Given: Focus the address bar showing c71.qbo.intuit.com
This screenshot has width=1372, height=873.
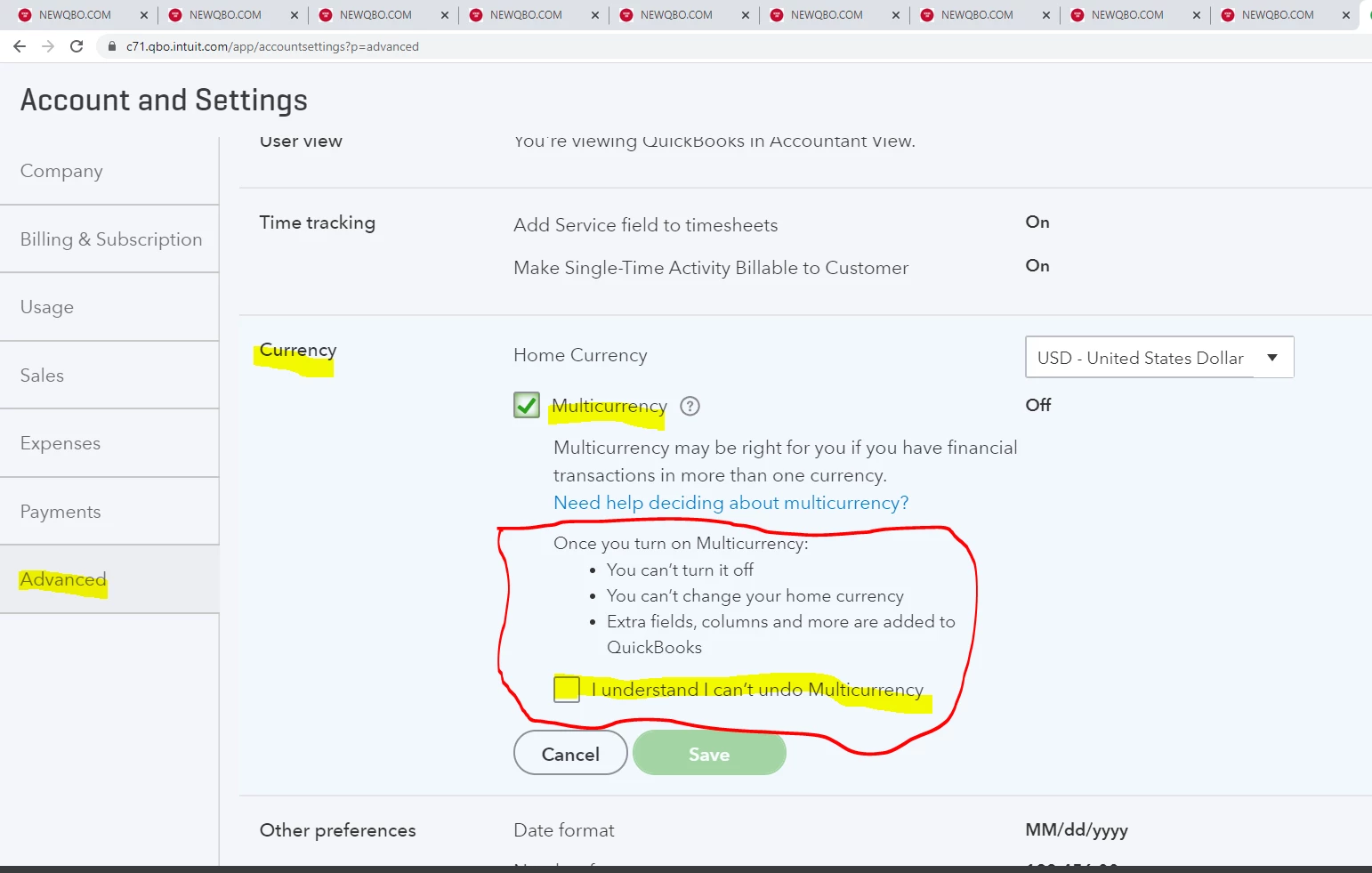Looking at the screenshot, I should click(x=272, y=46).
